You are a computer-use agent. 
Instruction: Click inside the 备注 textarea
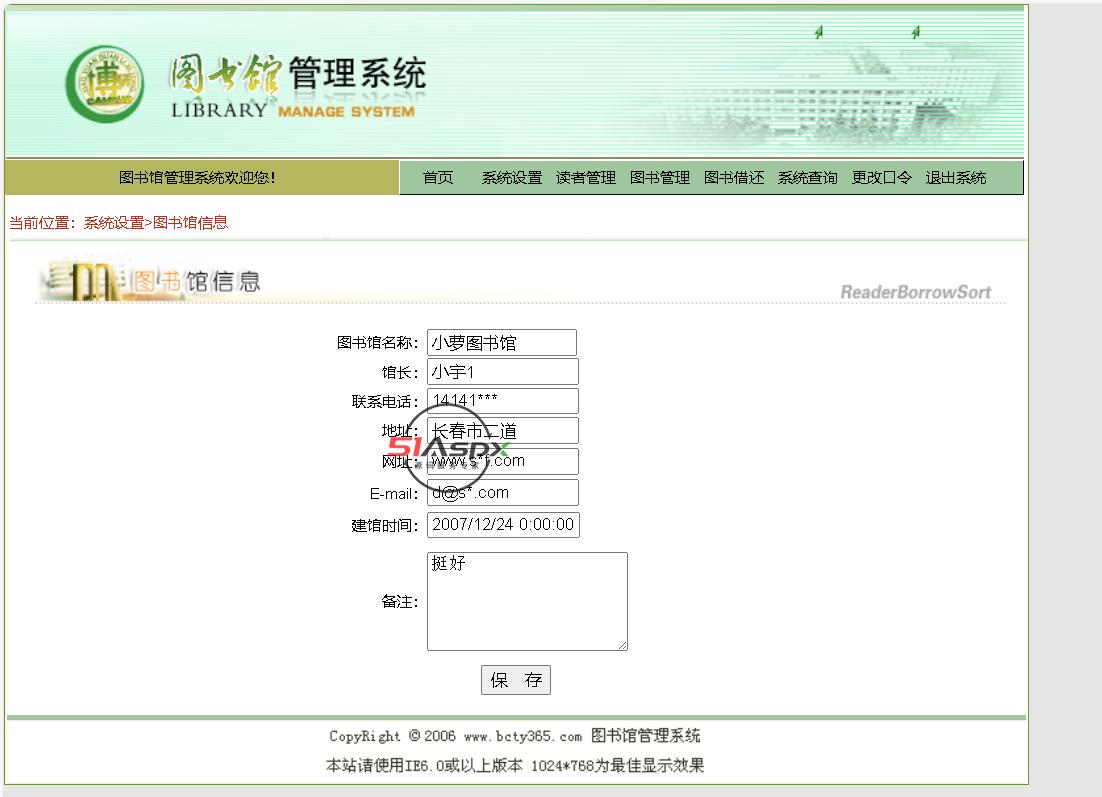[527, 602]
